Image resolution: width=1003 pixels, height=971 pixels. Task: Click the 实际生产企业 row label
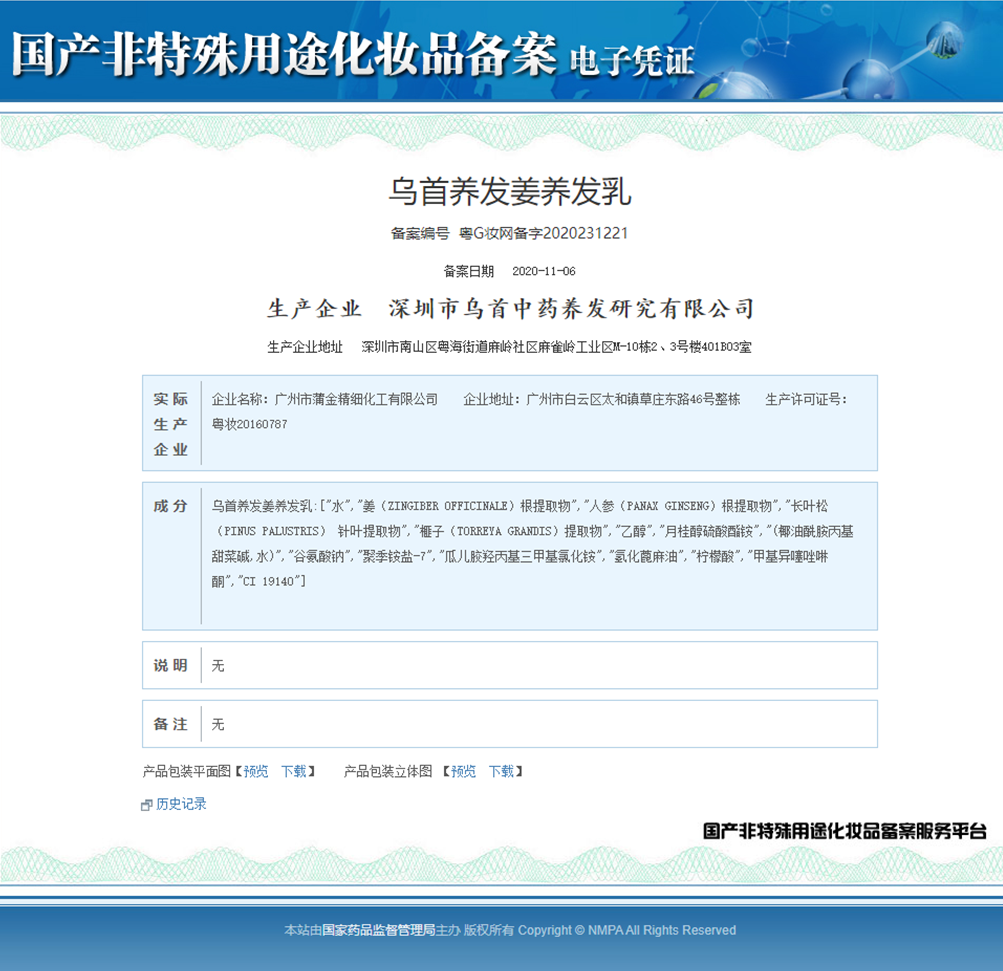pyautogui.click(x=171, y=424)
